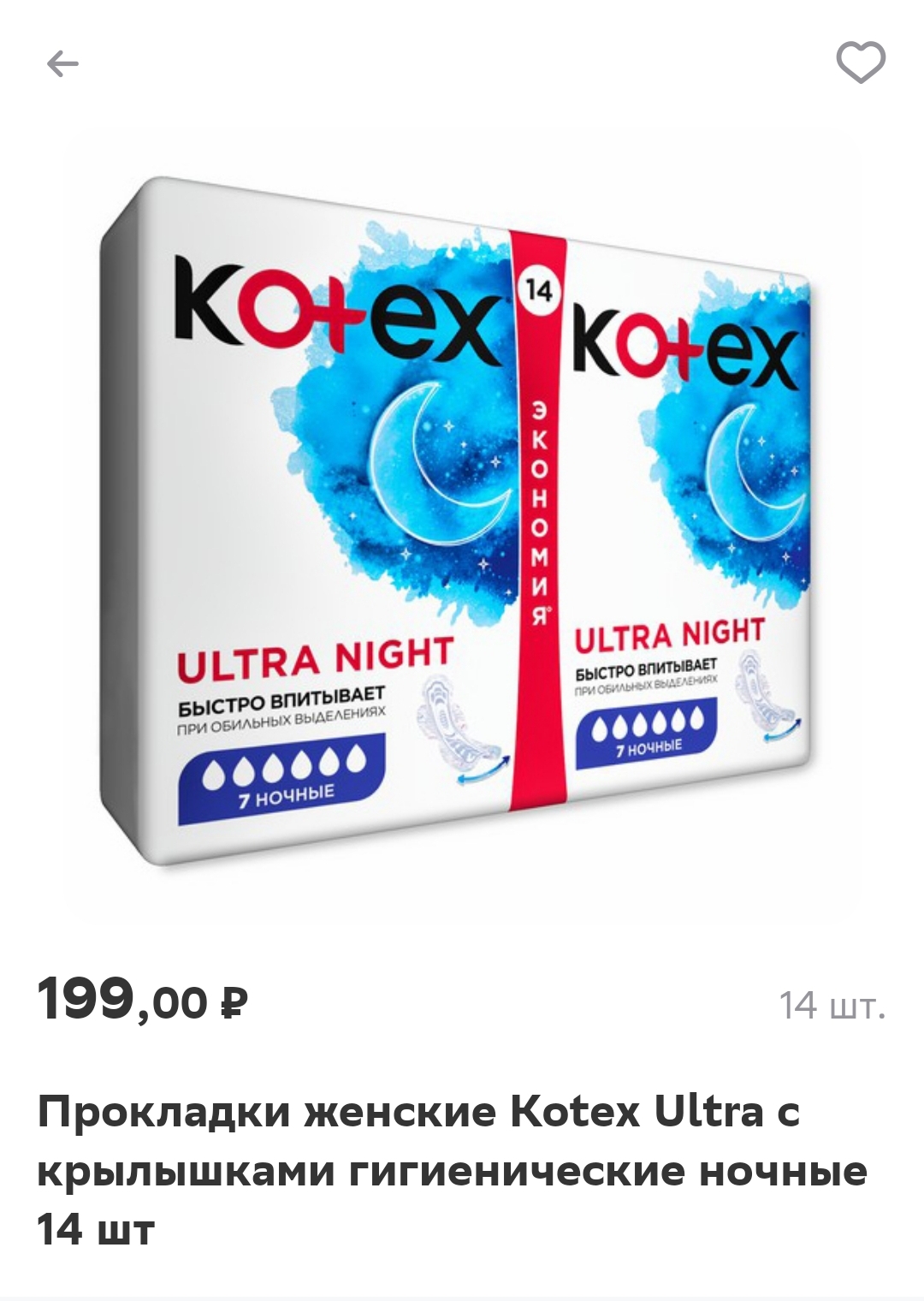Screen dimensions: 924x1301
Task: Click the right Kotex logo on pack
Action: 685,353
